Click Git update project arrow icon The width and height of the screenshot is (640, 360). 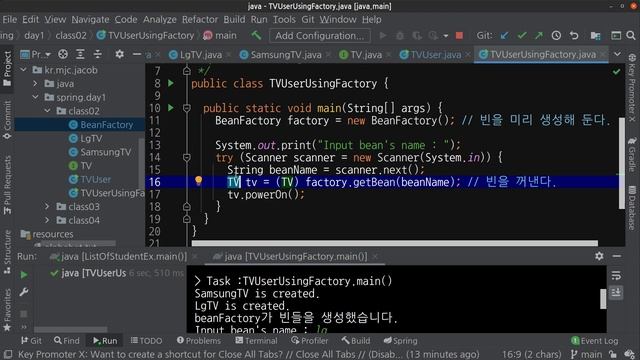504,36
